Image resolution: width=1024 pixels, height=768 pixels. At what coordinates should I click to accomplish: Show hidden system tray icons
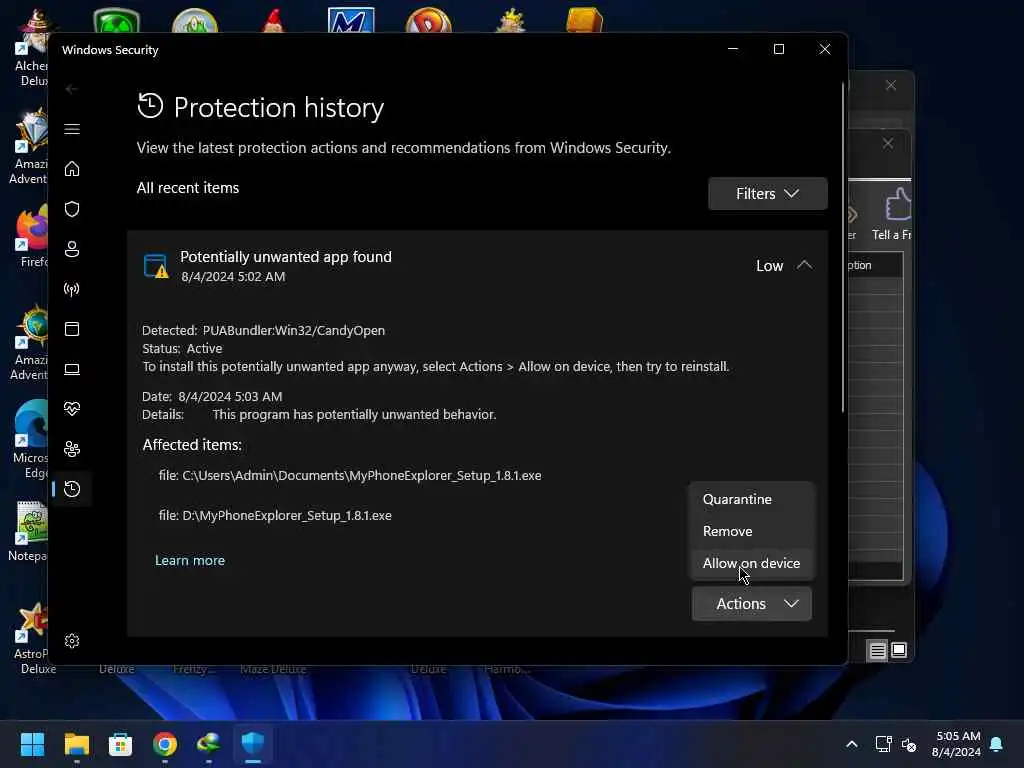(852, 744)
